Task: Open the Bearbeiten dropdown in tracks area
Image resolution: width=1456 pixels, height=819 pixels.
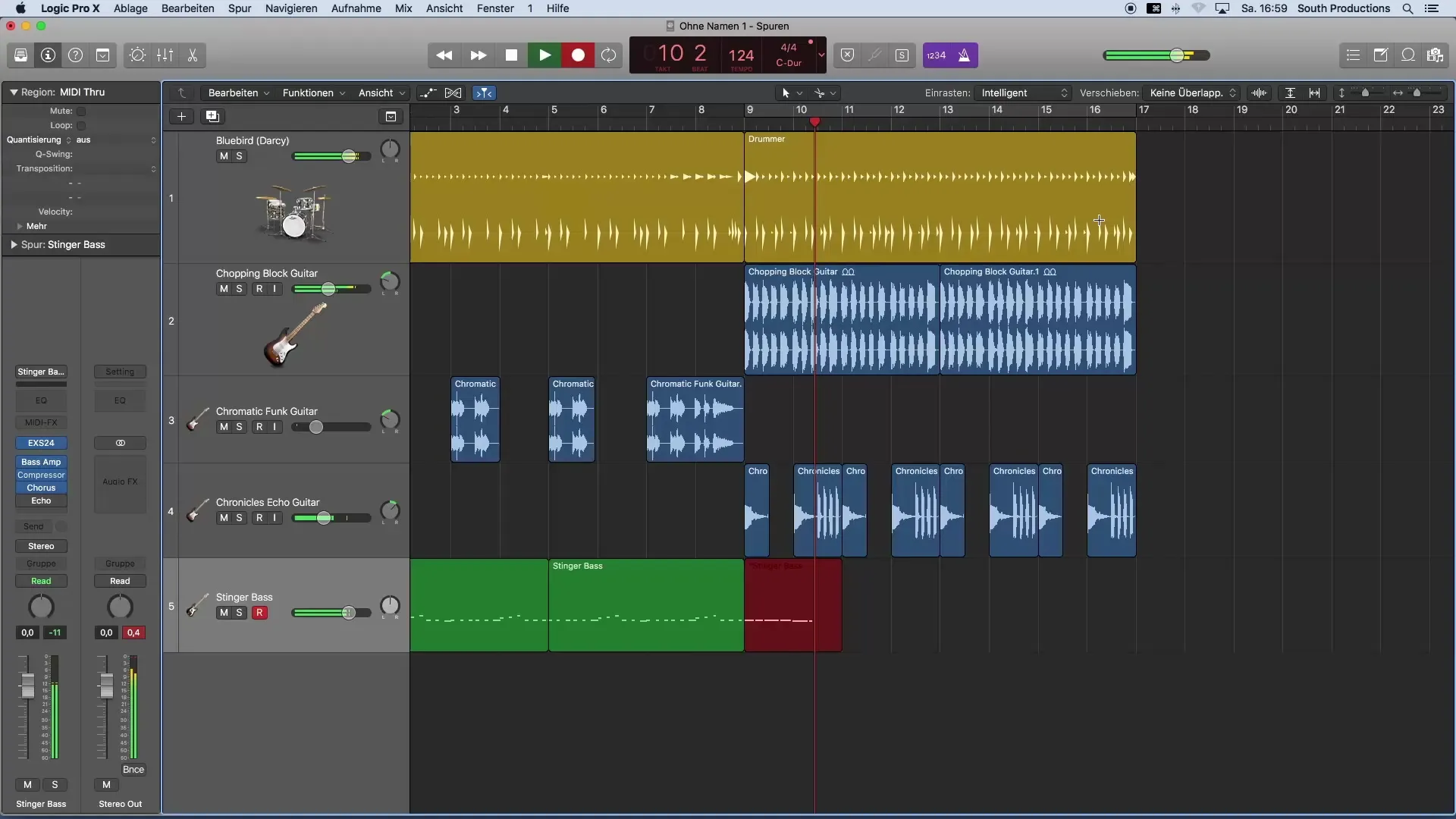Action: tap(238, 93)
